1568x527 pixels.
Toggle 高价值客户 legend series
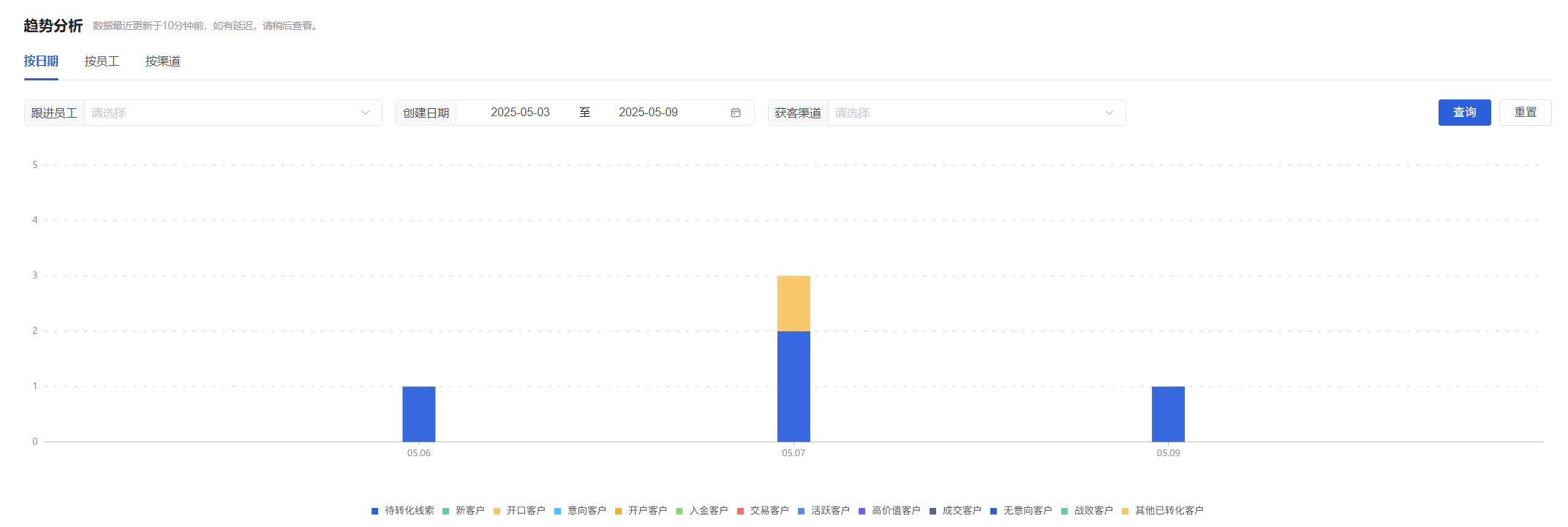tap(889, 510)
